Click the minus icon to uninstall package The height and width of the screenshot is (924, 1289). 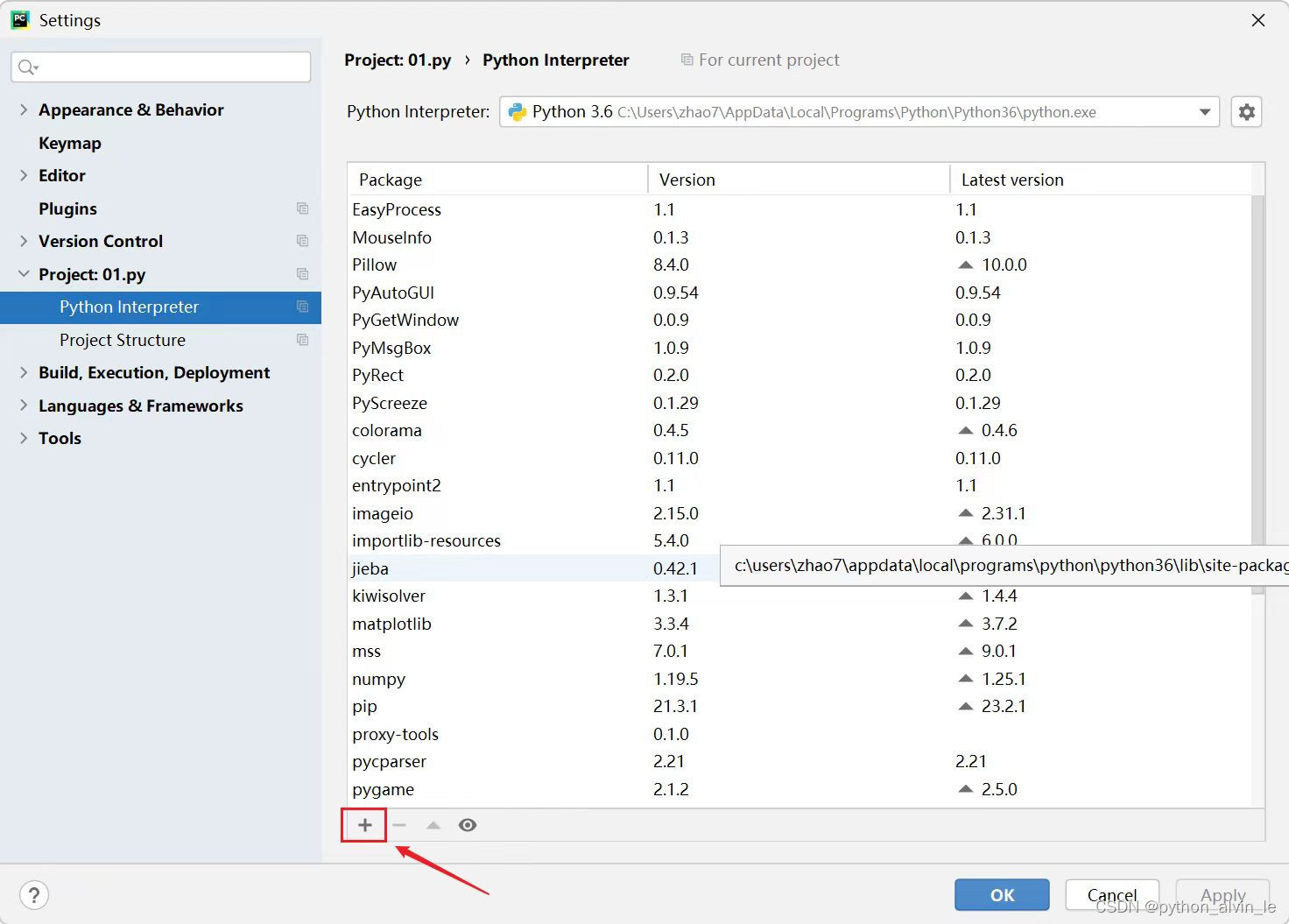coord(399,825)
